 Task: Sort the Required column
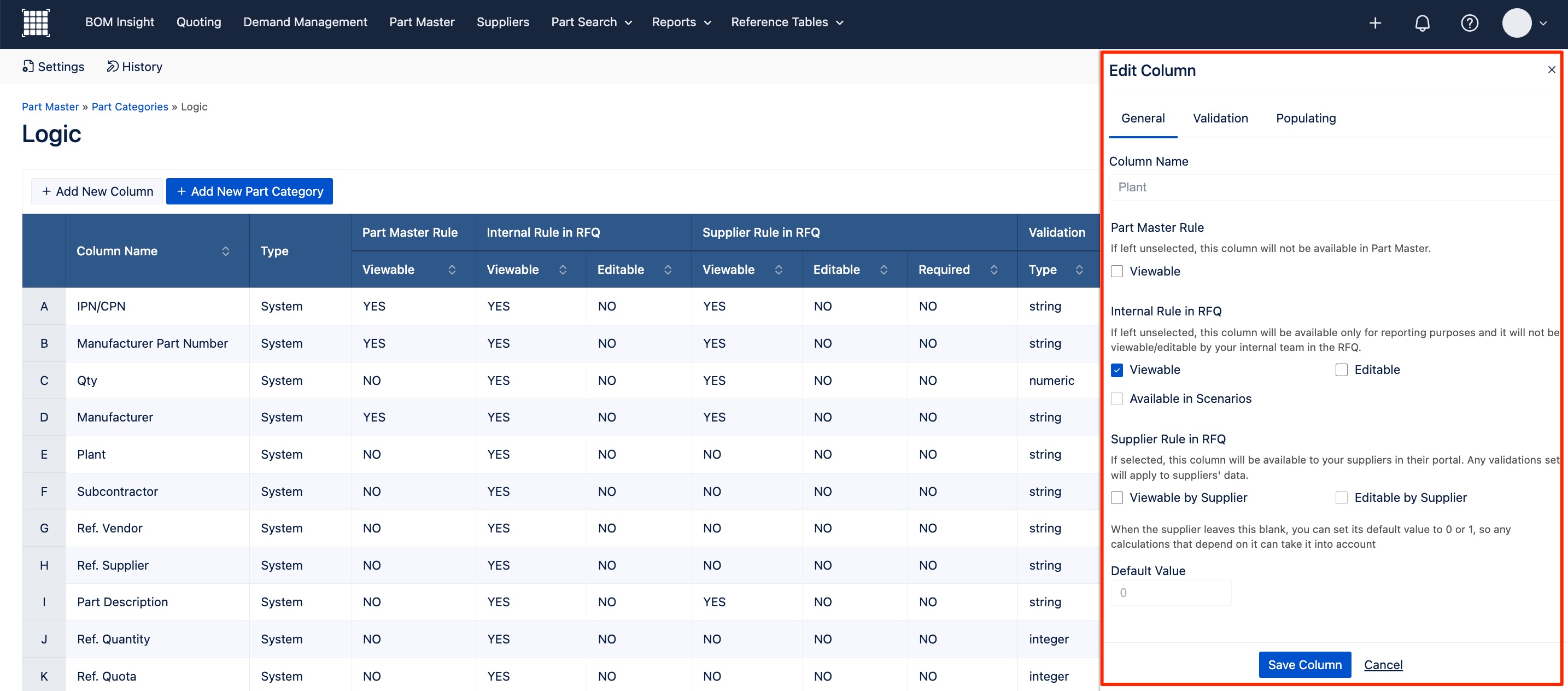click(994, 270)
